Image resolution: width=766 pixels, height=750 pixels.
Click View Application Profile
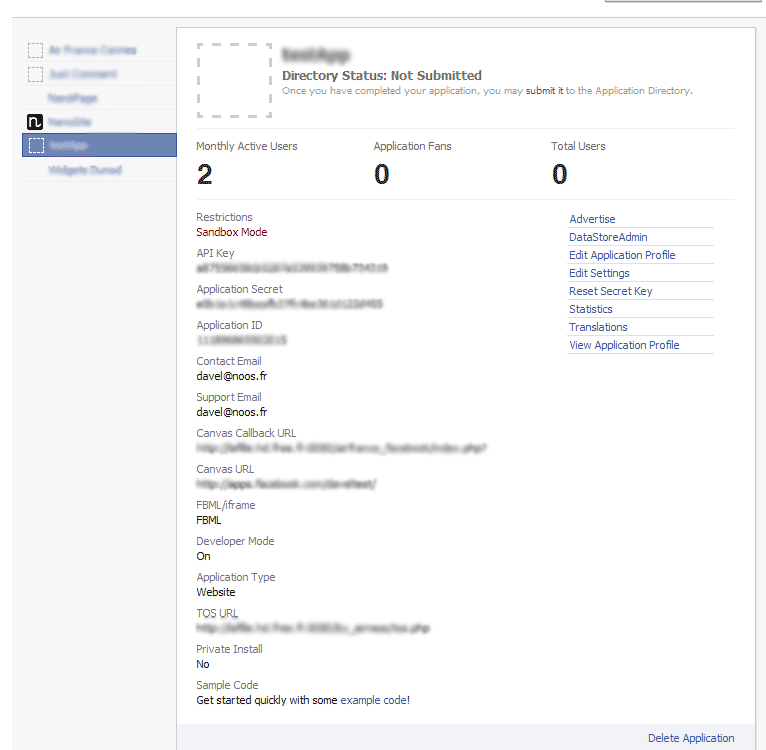(x=624, y=345)
